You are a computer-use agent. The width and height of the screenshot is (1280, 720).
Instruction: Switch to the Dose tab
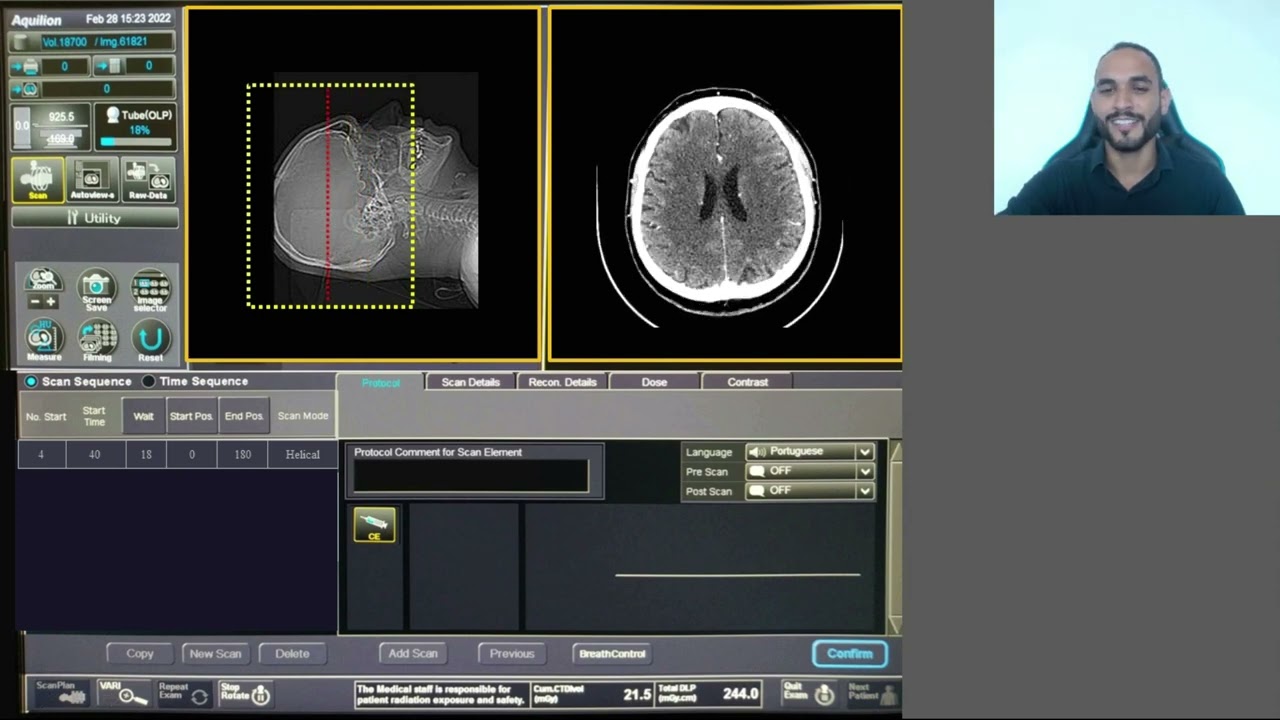pyautogui.click(x=654, y=382)
